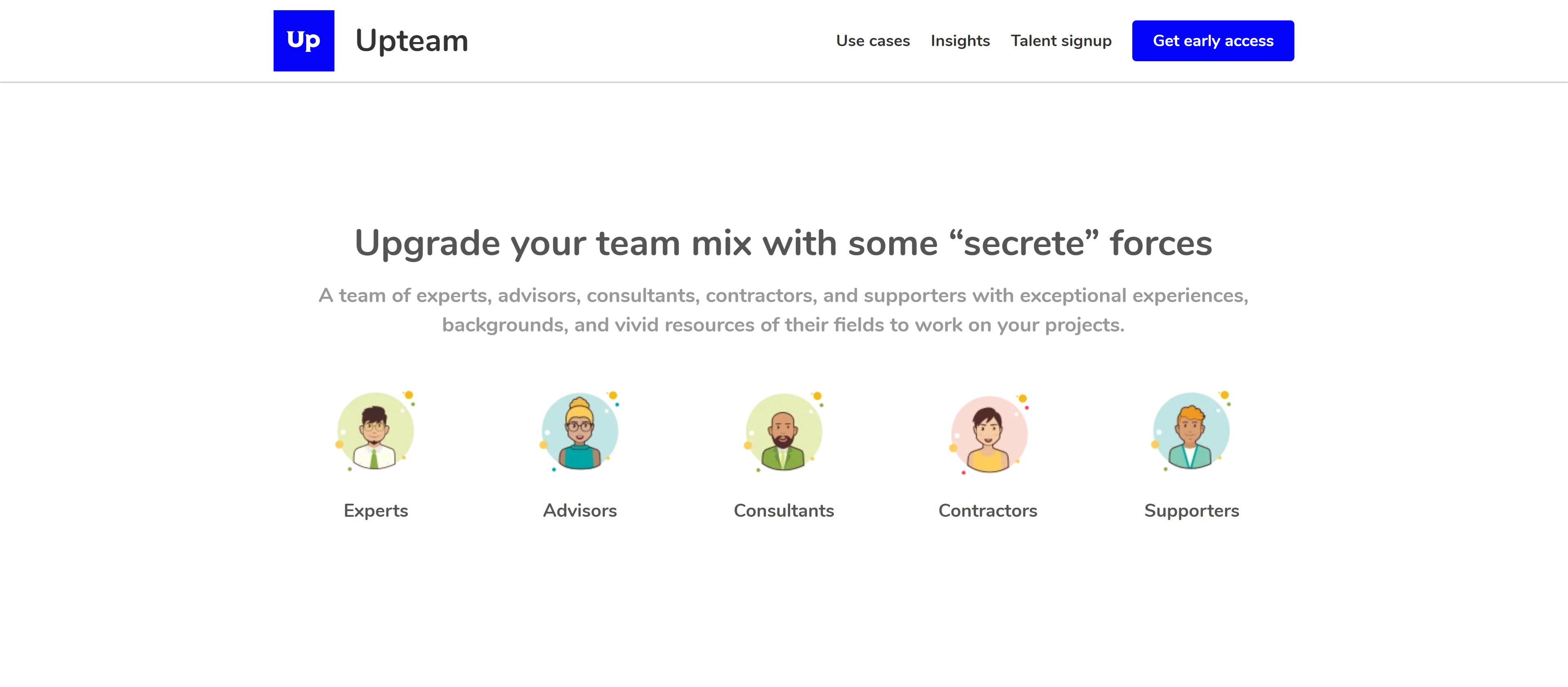Click the Contractors avatar illustration
The height and width of the screenshot is (687, 1568).
[988, 431]
